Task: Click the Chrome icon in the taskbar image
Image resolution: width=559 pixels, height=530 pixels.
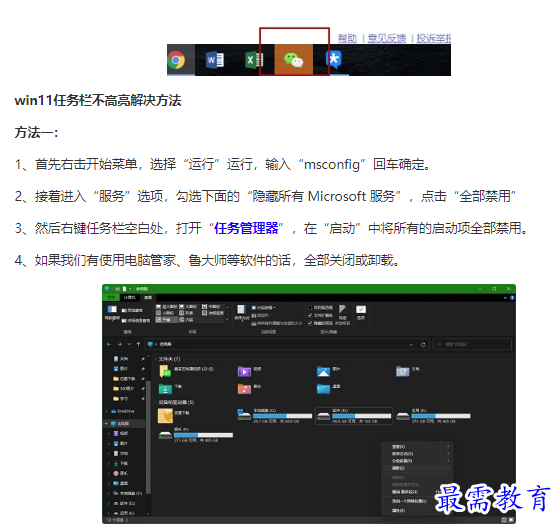Action: pyautogui.click(x=176, y=60)
